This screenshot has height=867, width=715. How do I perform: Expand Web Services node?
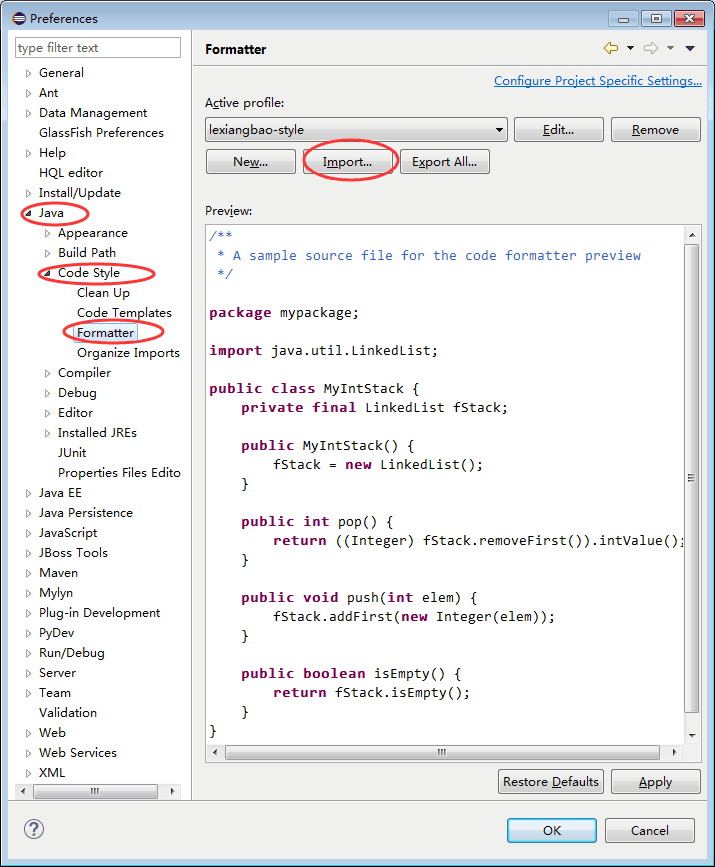pyautogui.click(x=28, y=753)
